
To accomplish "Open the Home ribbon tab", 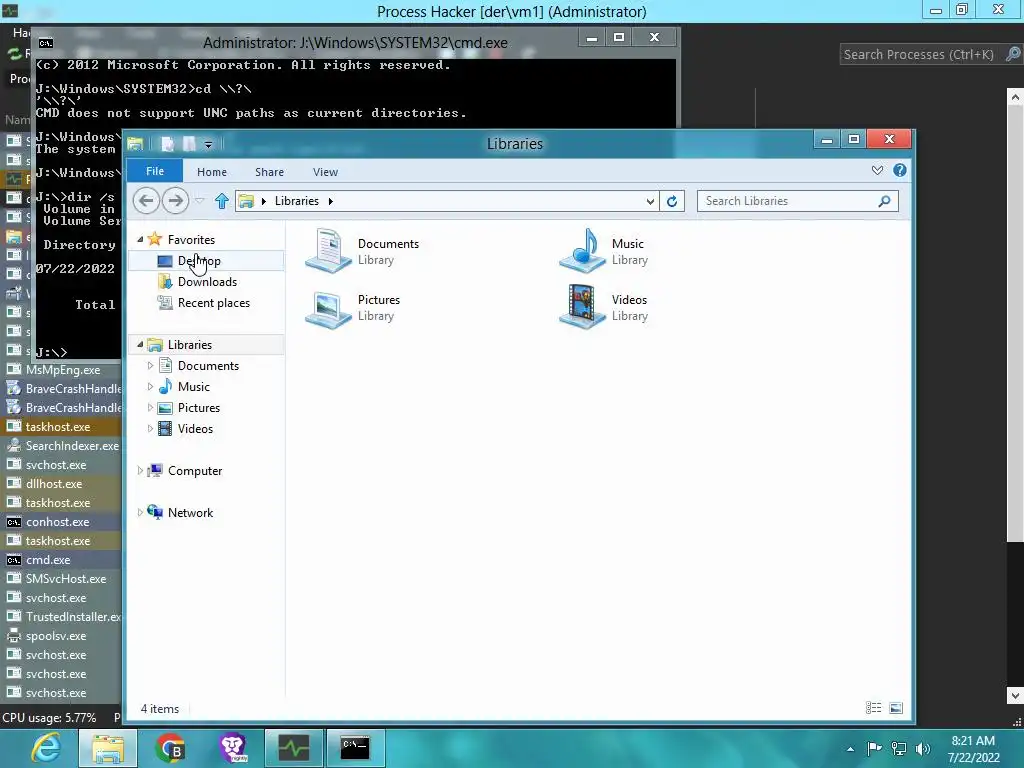I will (212, 172).
